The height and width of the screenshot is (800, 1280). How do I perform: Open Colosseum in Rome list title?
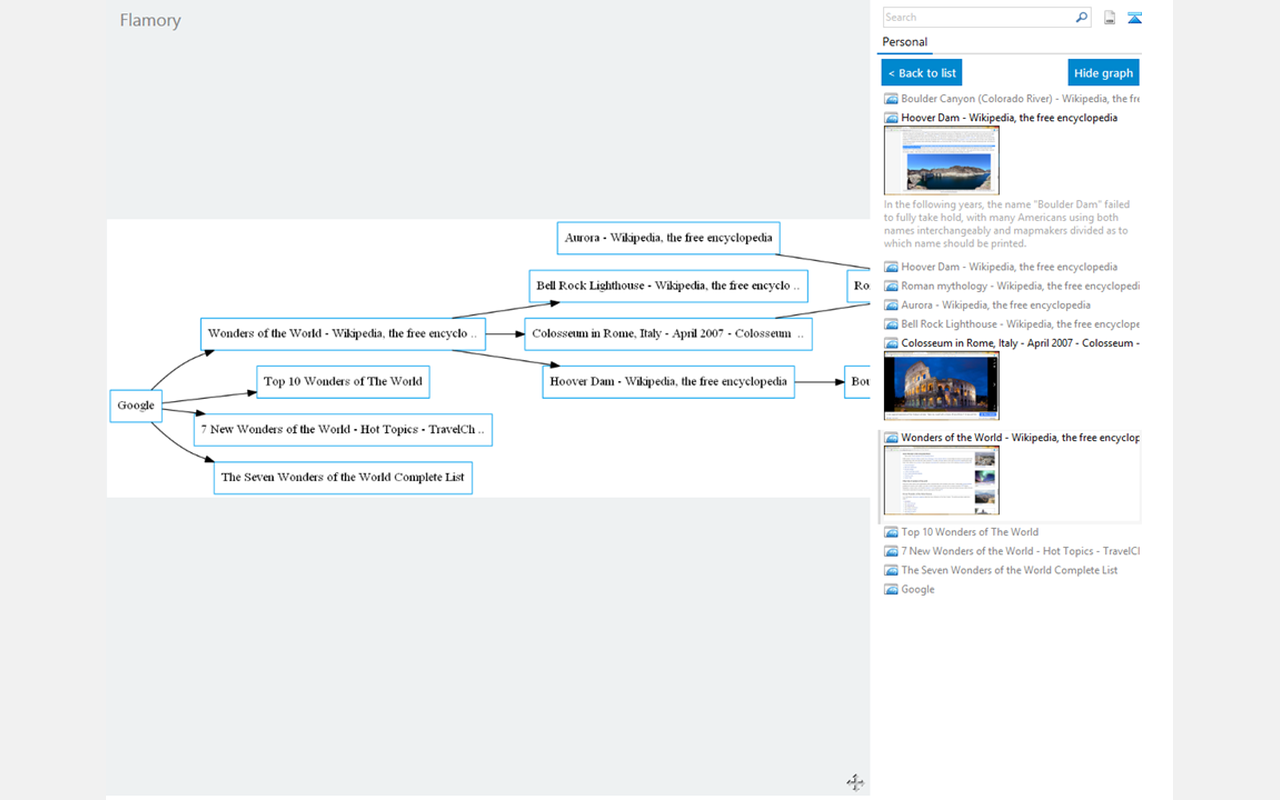[1020, 343]
